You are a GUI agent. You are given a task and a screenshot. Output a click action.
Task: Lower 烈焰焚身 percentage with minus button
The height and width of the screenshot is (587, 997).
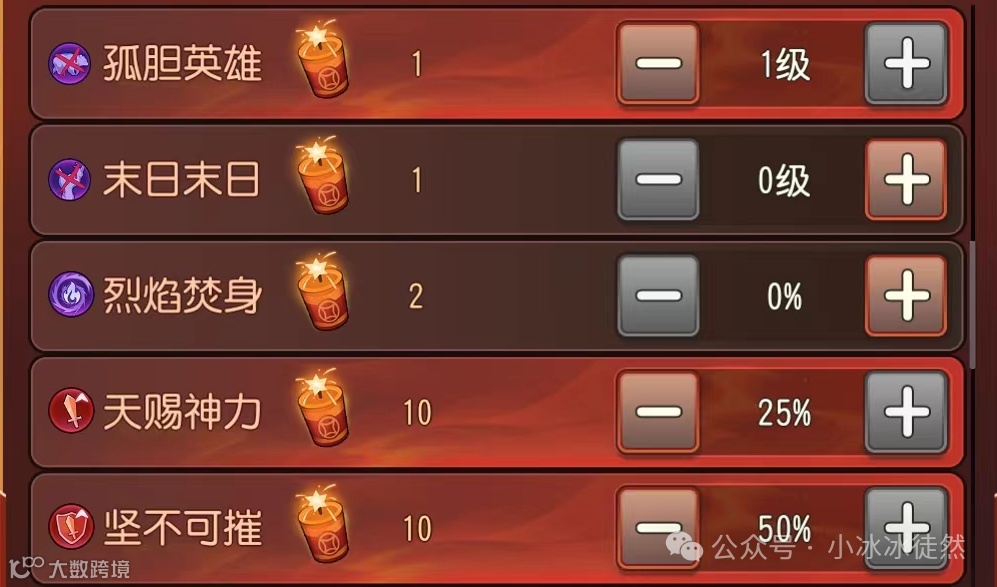tap(658, 296)
